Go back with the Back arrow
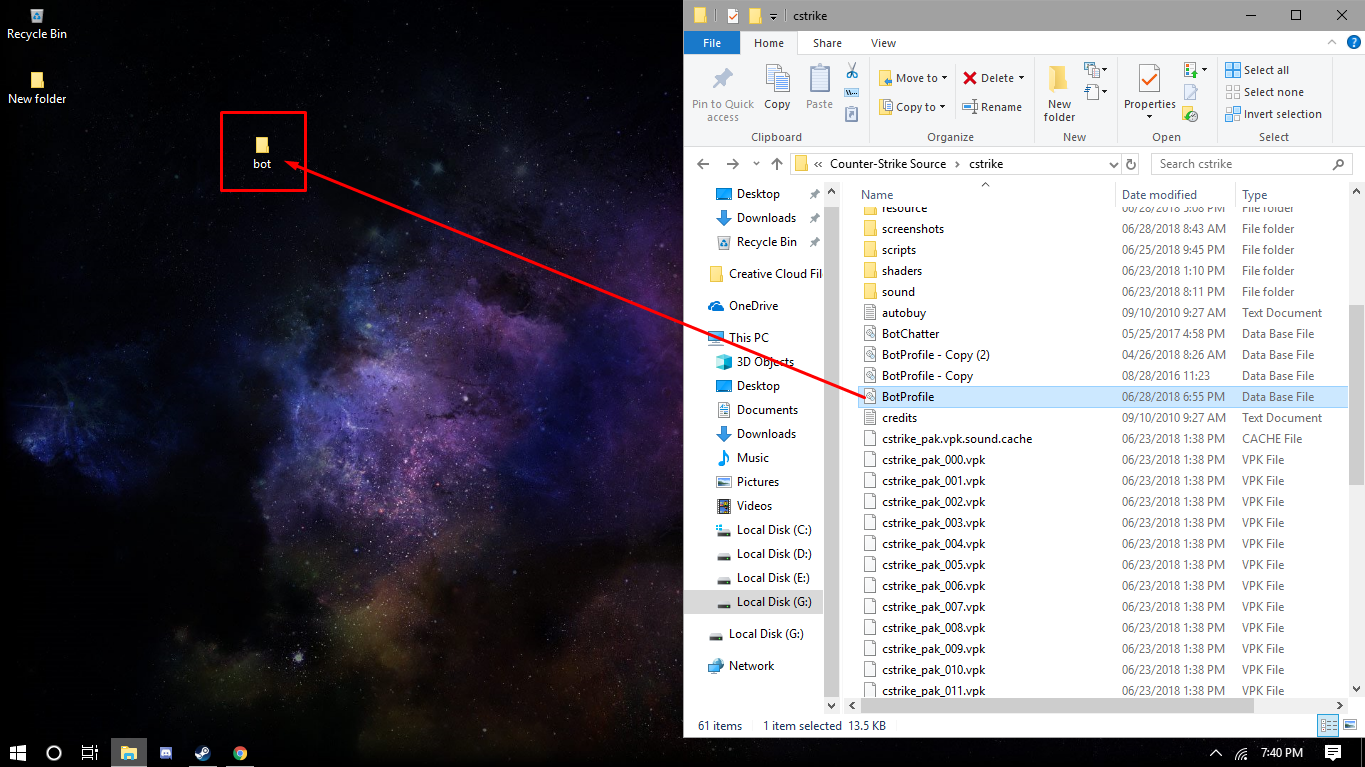The width and height of the screenshot is (1365, 767). point(703,164)
